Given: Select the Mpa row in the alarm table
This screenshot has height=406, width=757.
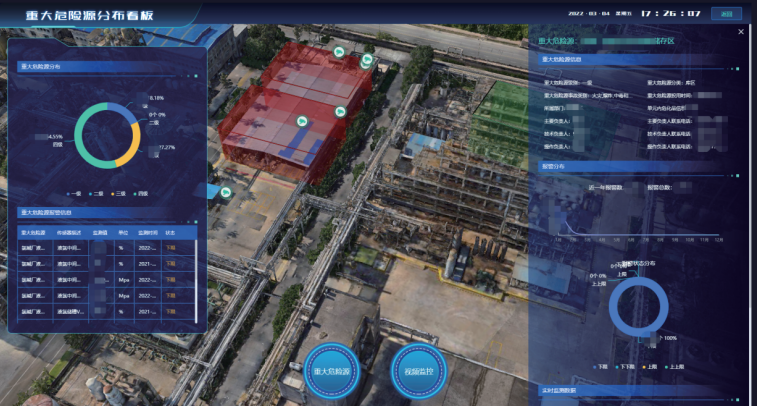Looking at the screenshot, I should pyautogui.click(x=100, y=280).
